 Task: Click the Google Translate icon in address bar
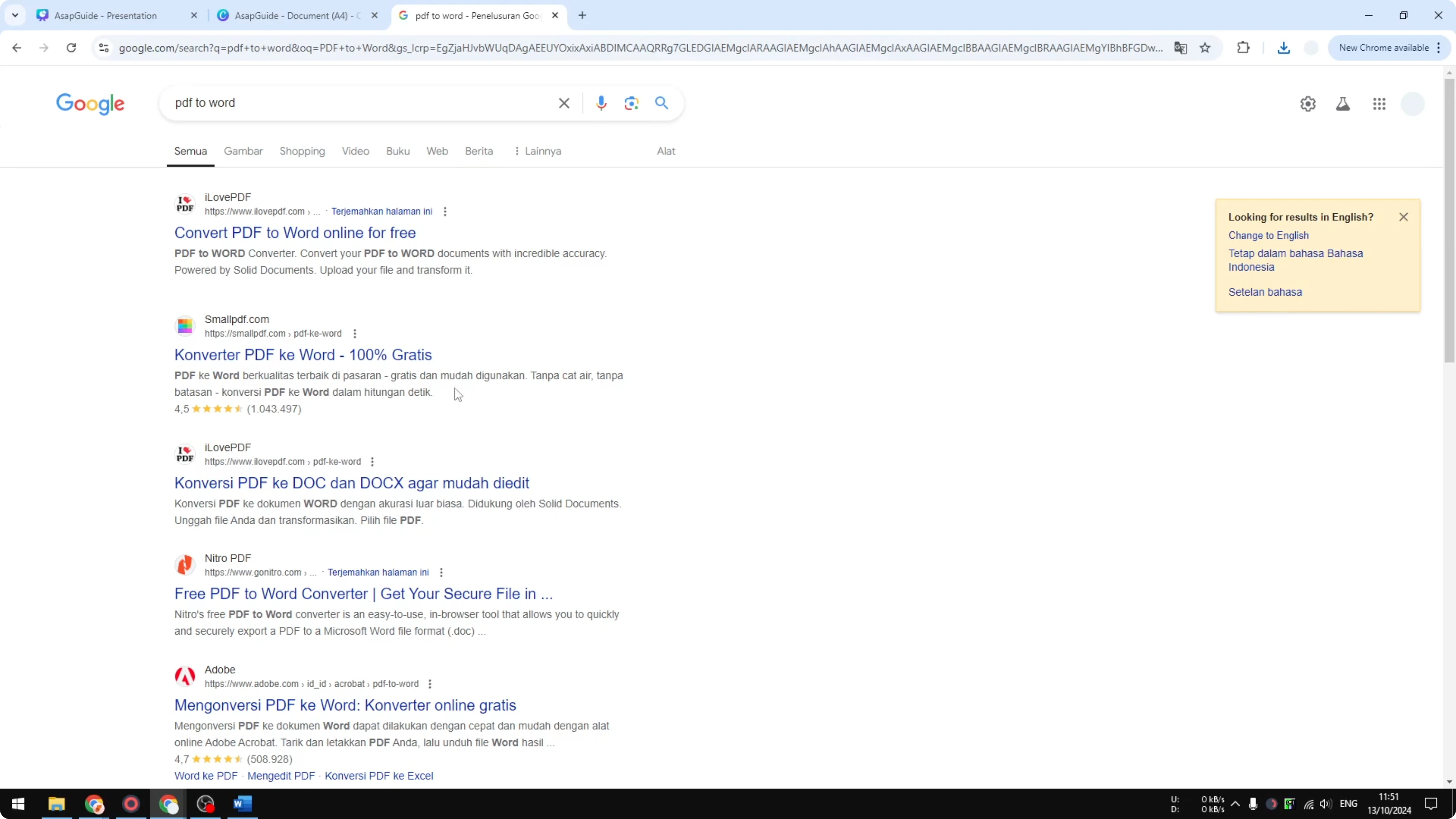1180,48
